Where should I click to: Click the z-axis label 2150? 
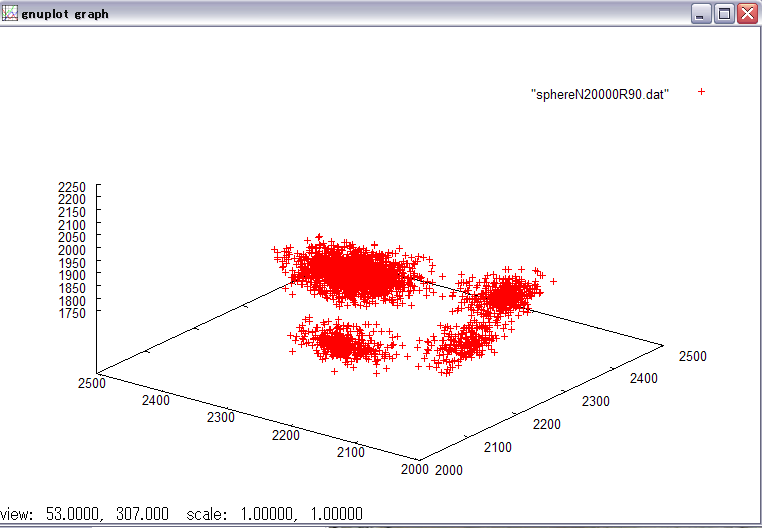tap(71, 212)
